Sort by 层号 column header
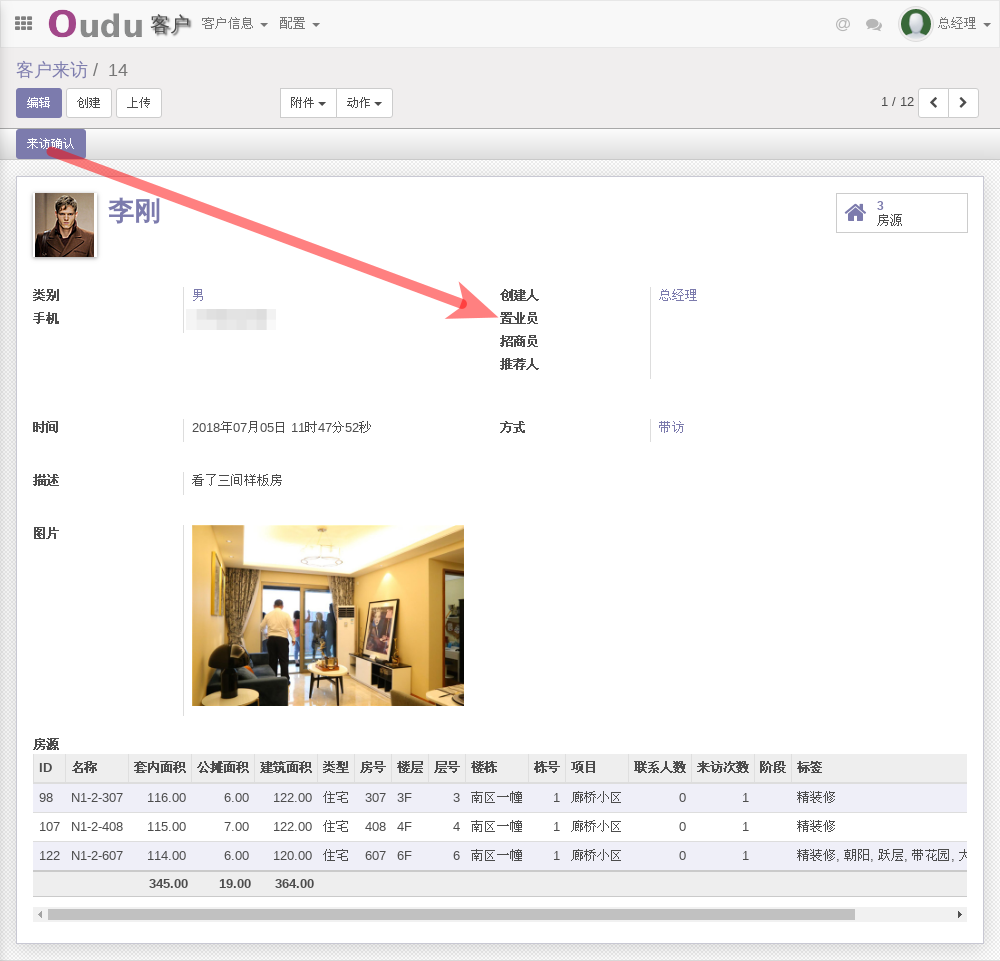The image size is (1000, 961). click(x=446, y=767)
